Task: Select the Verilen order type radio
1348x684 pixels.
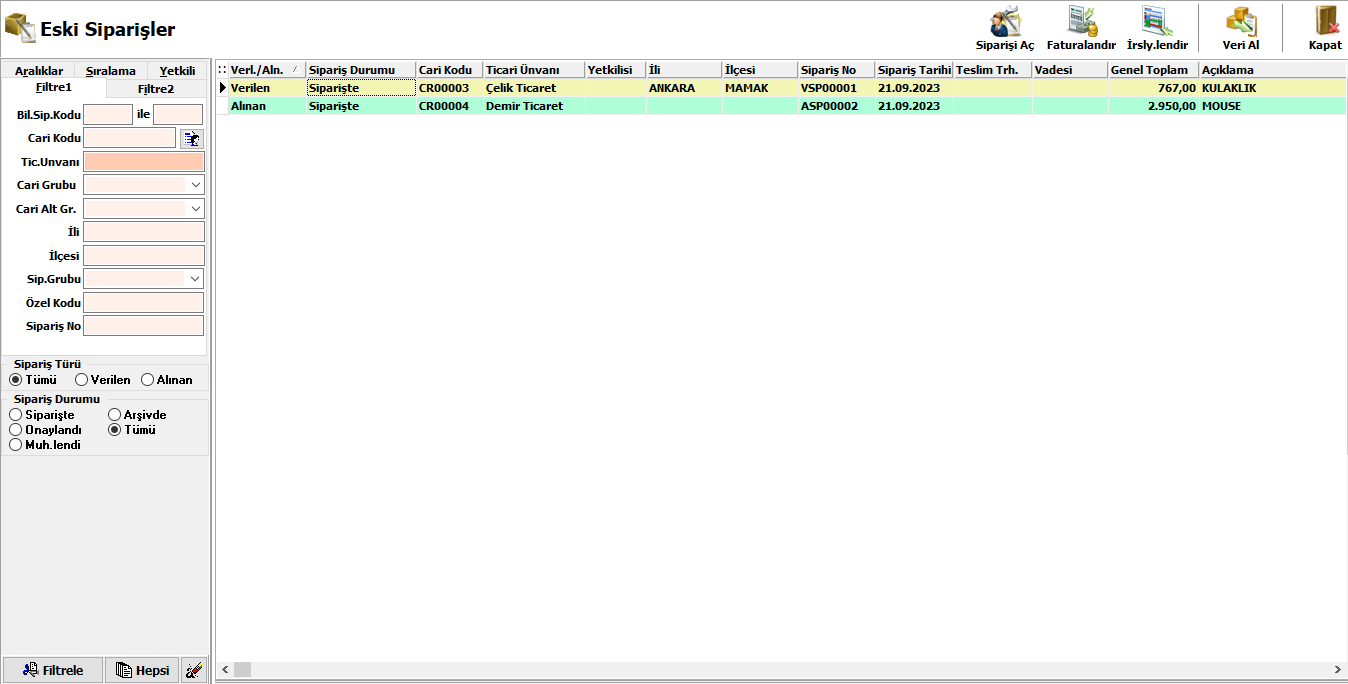Action: tap(81, 380)
